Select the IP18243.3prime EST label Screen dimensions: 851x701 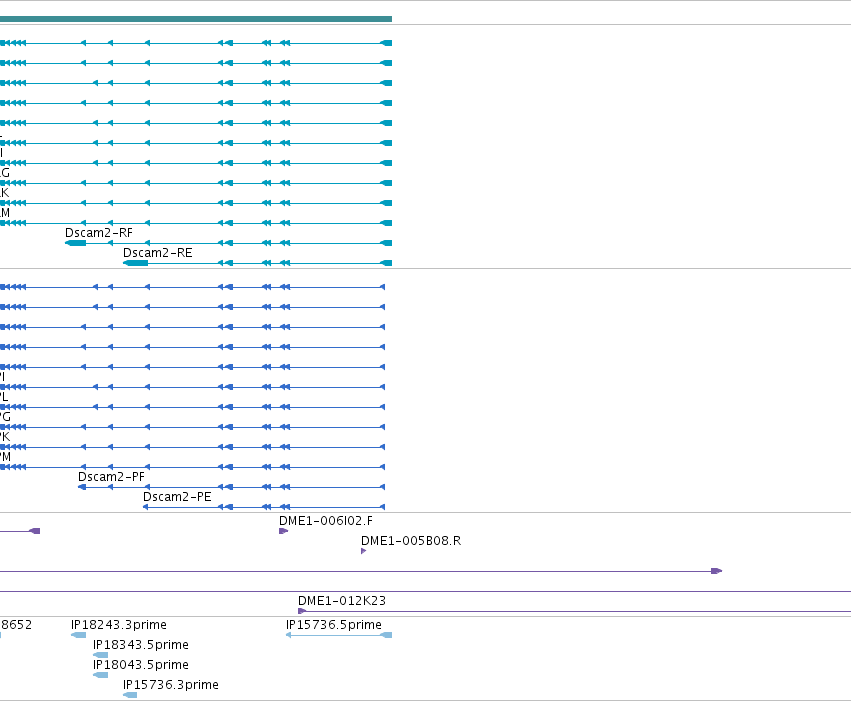[x=119, y=624]
